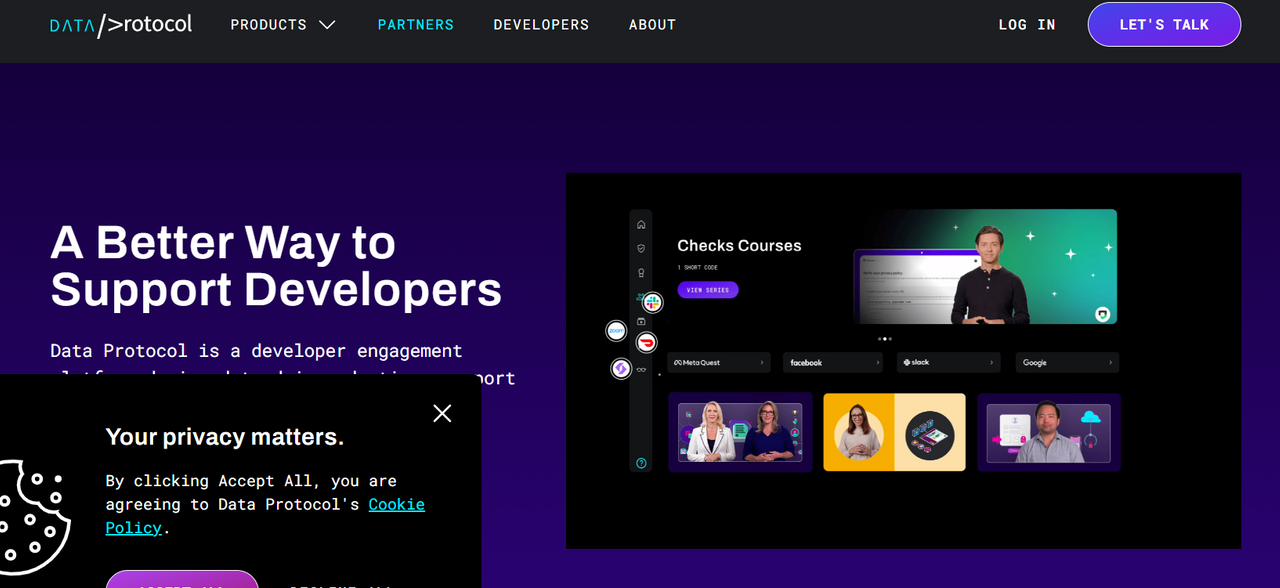Dismiss the privacy banner with the X
Image resolution: width=1280 pixels, height=588 pixels.
[x=442, y=413]
